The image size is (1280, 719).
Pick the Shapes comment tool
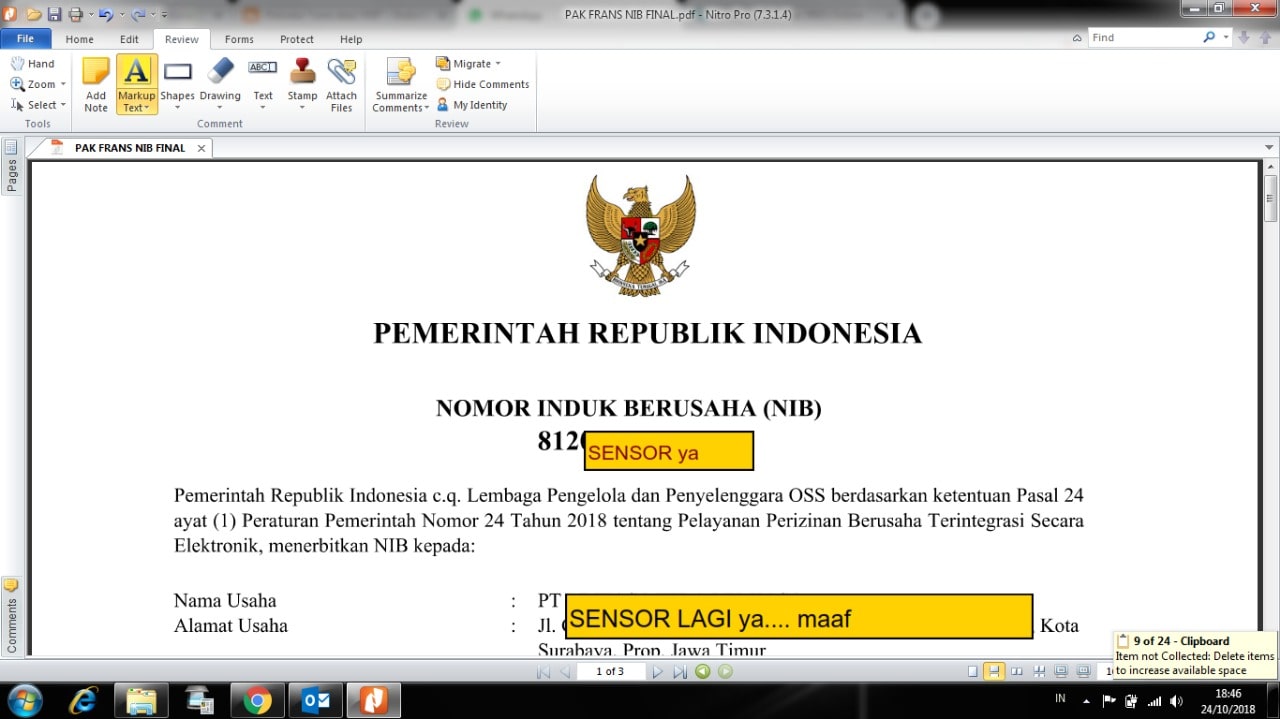[x=178, y=84]
